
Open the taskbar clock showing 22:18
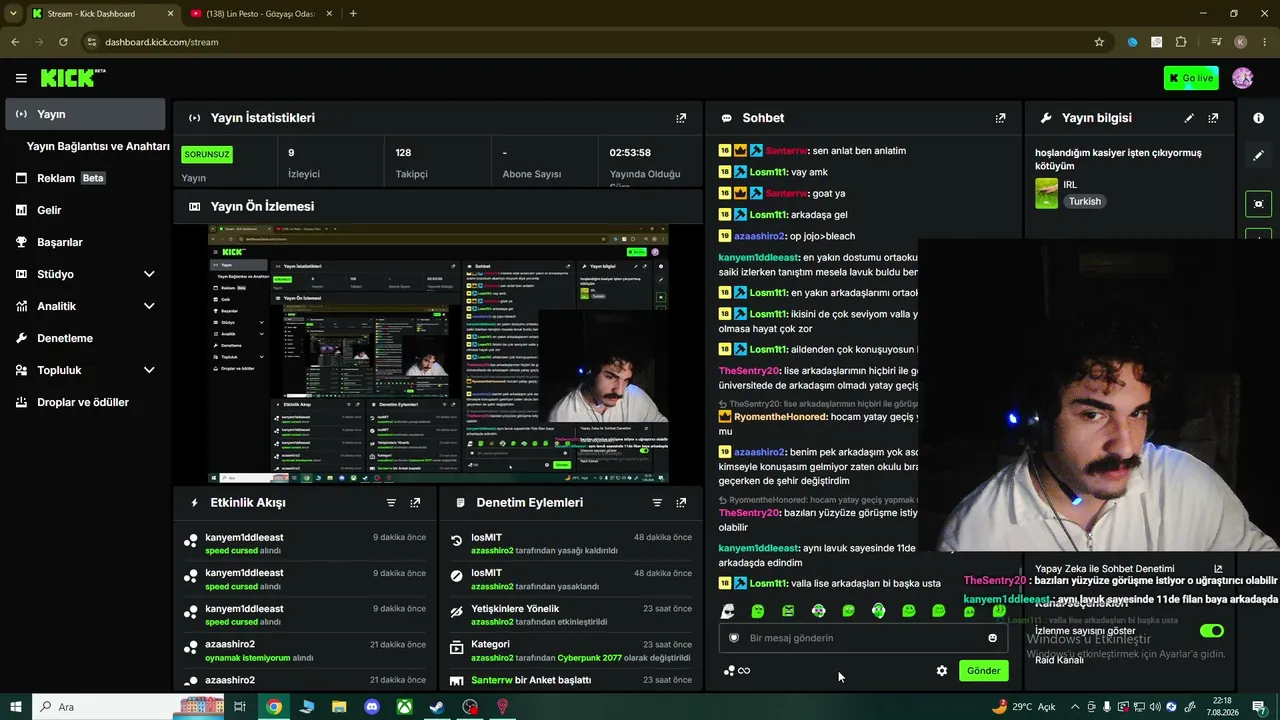click(x=1222, y=707)
